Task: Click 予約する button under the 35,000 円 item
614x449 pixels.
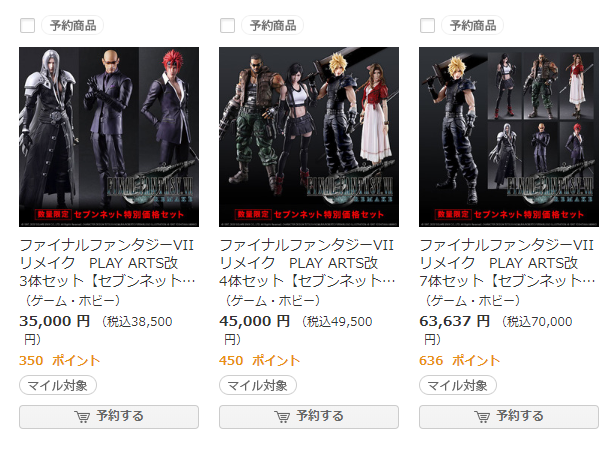Action: (109, 417)
